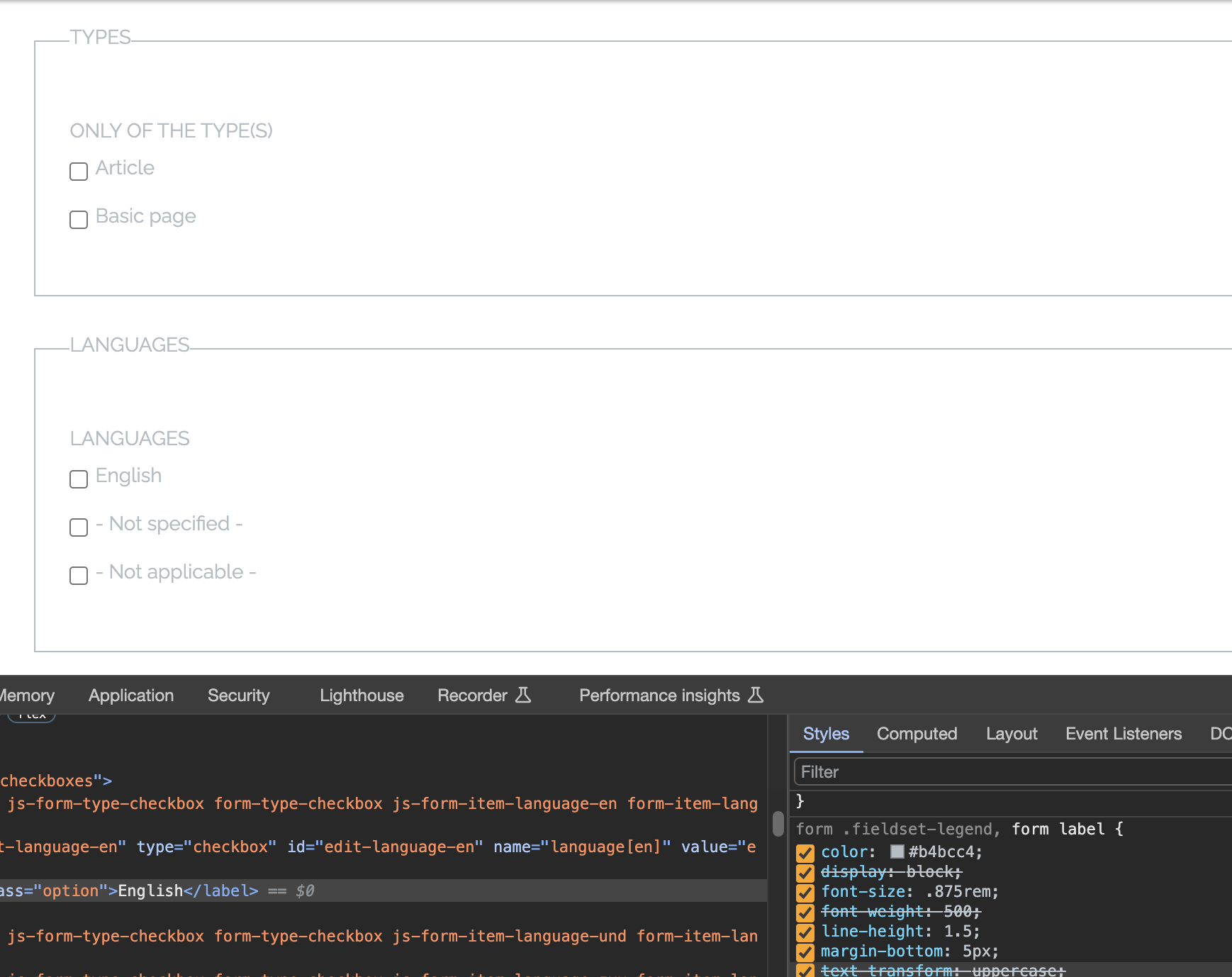Click the styles Filter input field
The image size is (1232, 977).
[992, 772]
